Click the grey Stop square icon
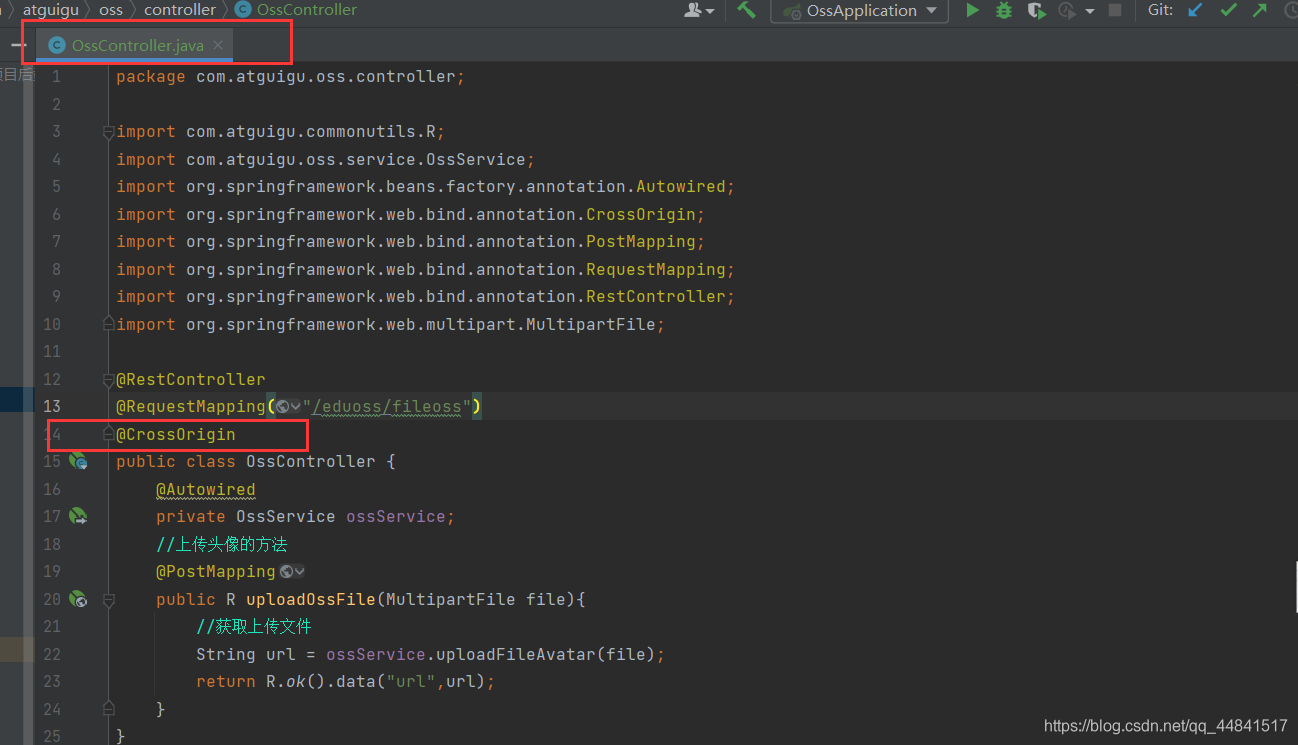The height and width of the screenshot is (745, 1298). tap(1115, 10)
